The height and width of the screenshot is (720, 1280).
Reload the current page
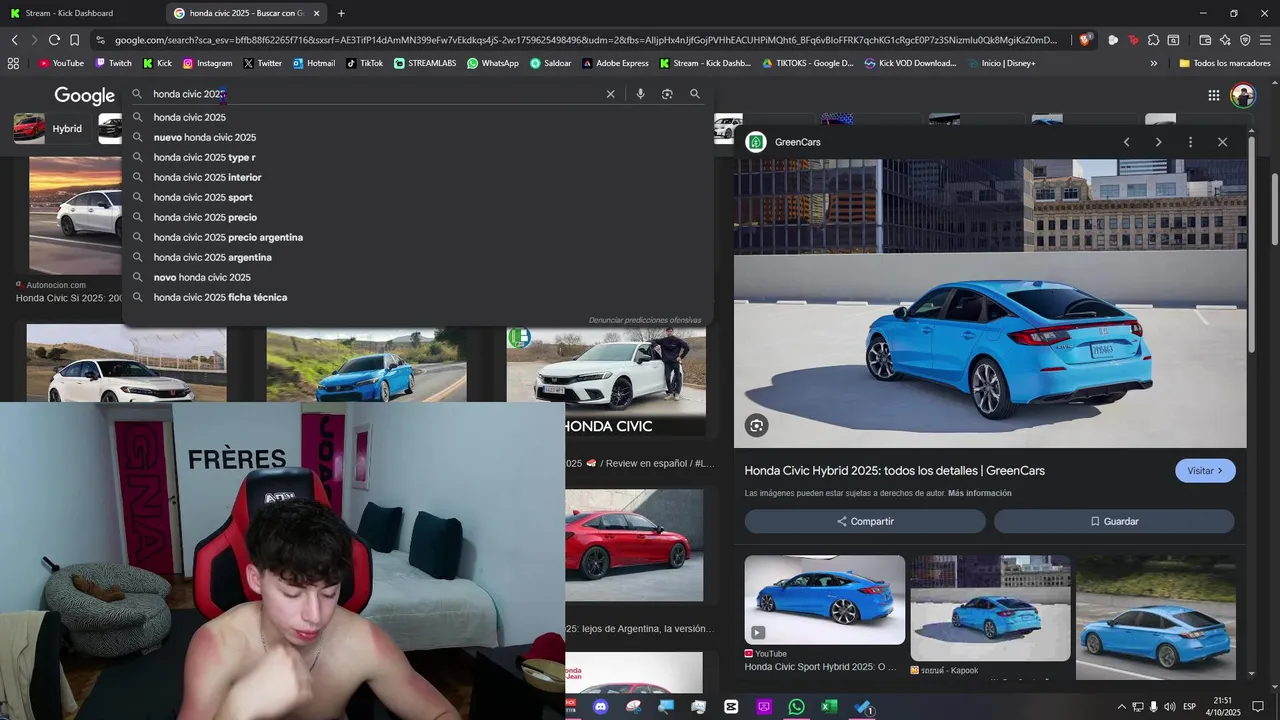(54, 40)
